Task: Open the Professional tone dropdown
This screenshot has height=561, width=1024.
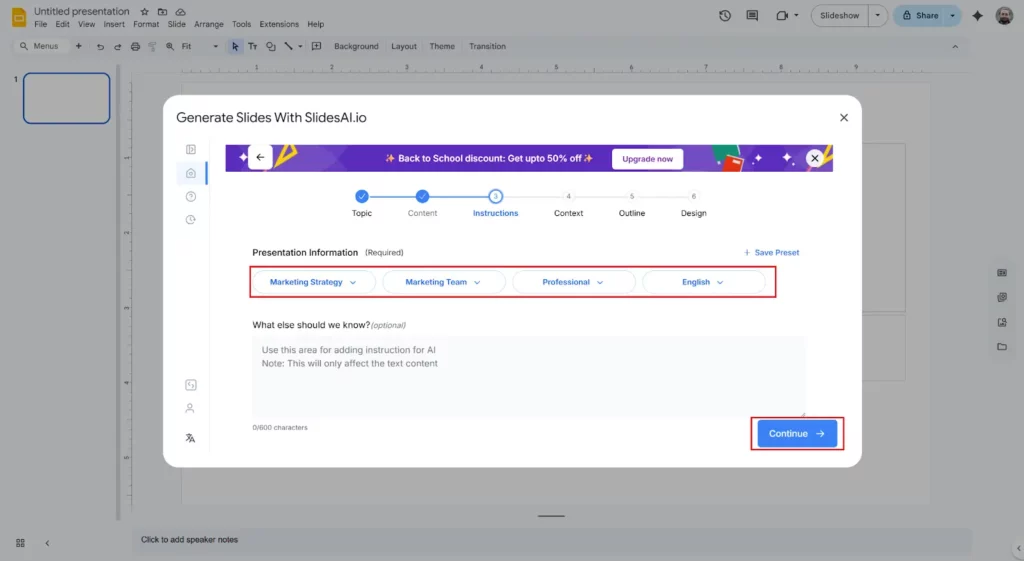Action: pos(573,282)
